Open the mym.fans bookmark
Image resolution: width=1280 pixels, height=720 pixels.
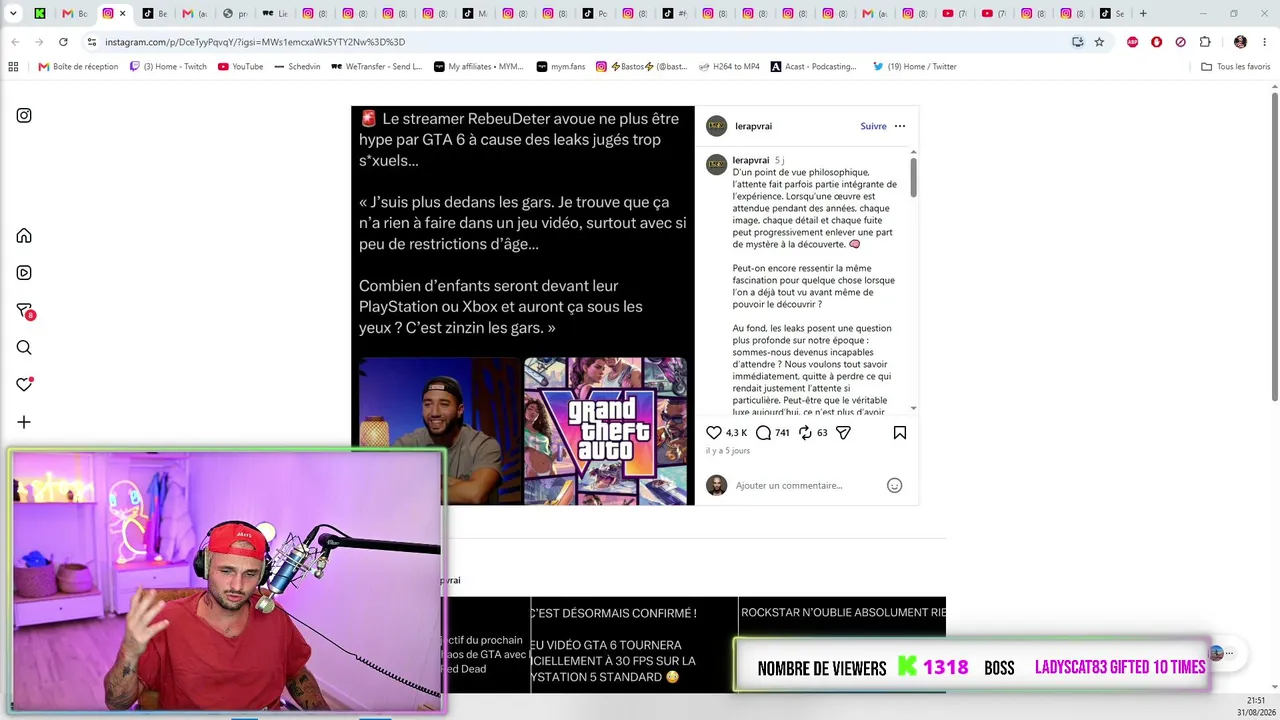tap(560, 66)
